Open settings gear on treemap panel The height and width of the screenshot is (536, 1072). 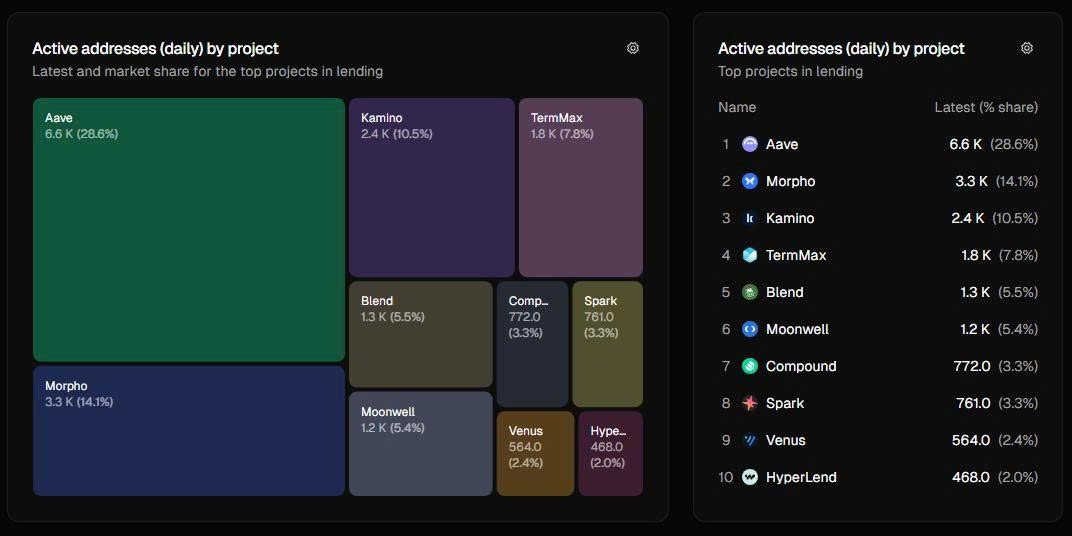pyautogui.click(x=632, y=48)
